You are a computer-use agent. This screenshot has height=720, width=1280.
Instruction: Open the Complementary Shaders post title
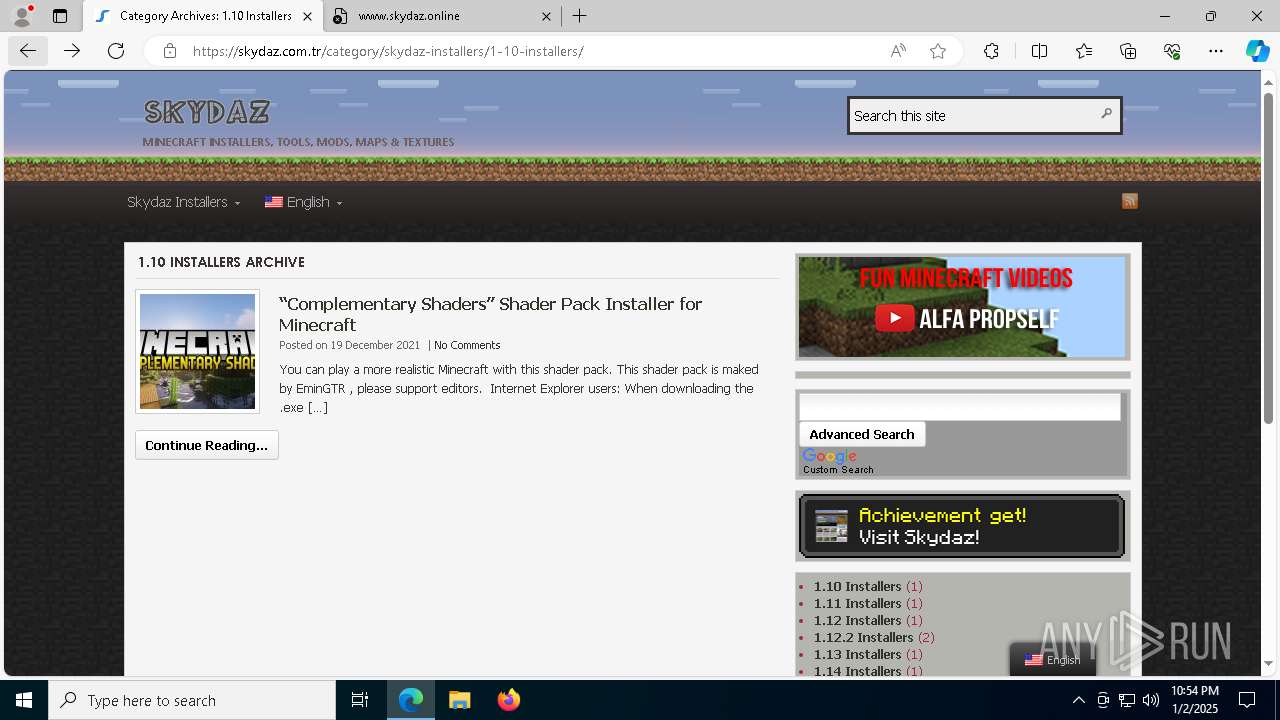pyautogui.click(x=490, y=314)
